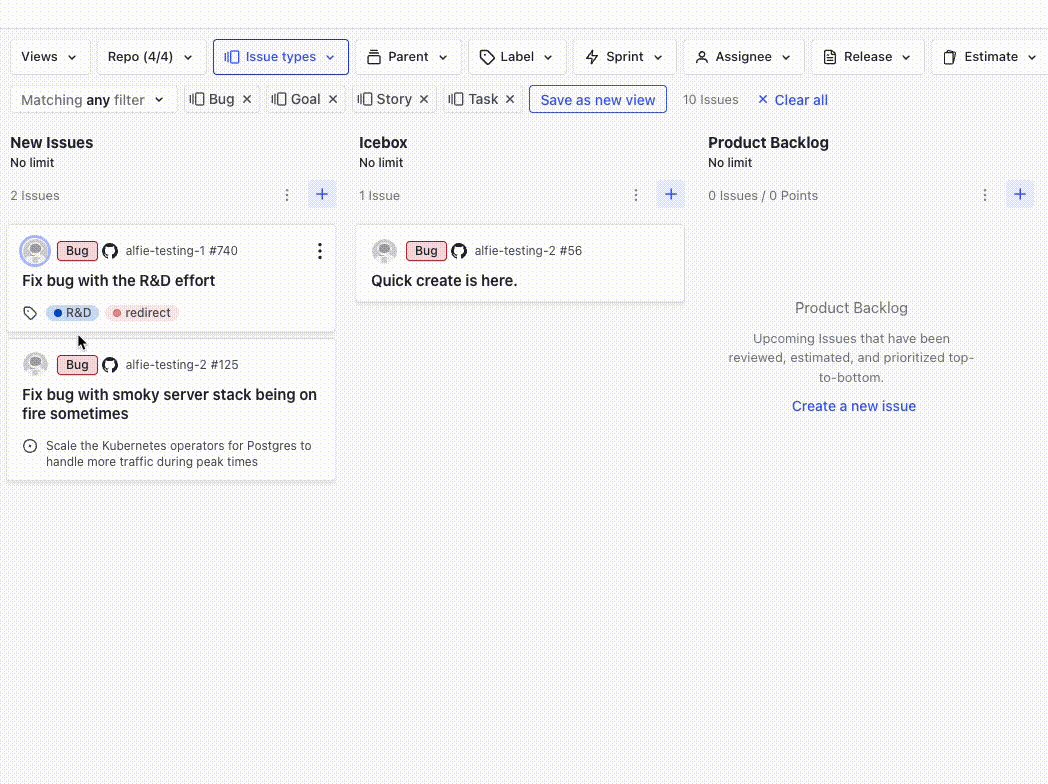Click the Create a new issue link

click(854, 406)
